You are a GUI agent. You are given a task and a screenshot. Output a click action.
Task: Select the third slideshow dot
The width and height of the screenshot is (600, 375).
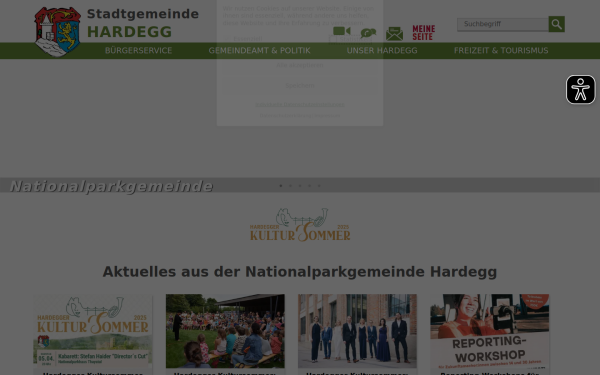click(x=300, y=186)
